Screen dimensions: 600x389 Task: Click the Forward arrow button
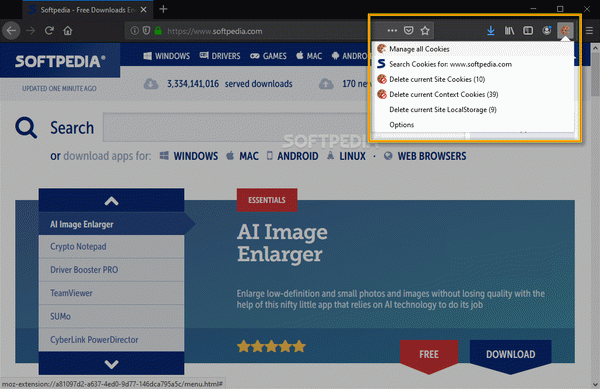coord(31,31)
